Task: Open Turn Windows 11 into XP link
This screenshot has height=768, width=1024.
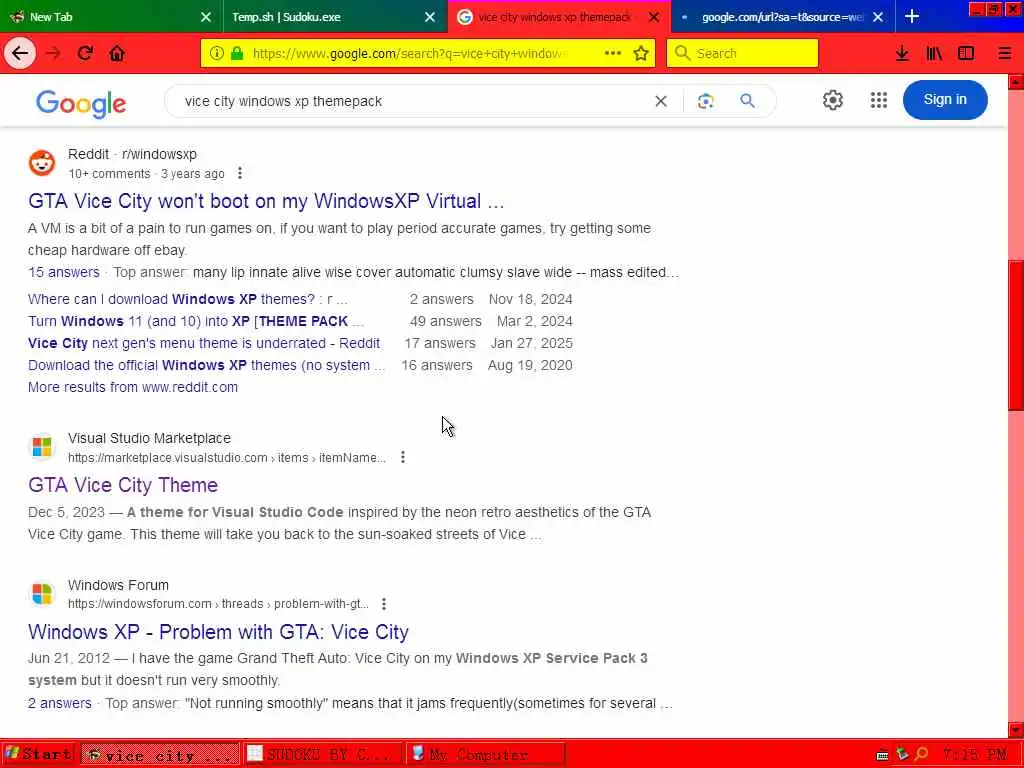Action: coord(195,321)
